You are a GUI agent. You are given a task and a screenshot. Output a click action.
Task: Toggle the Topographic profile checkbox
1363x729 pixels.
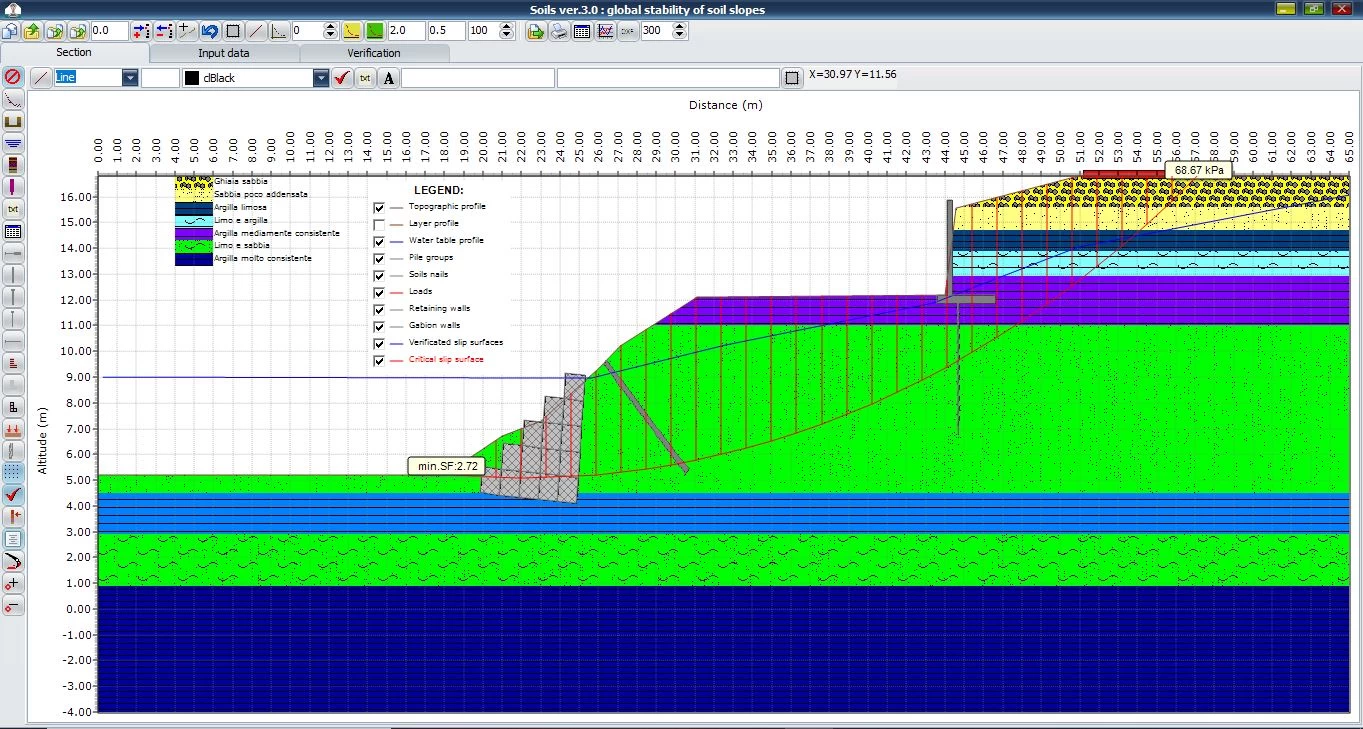click(x=379, y=207)
